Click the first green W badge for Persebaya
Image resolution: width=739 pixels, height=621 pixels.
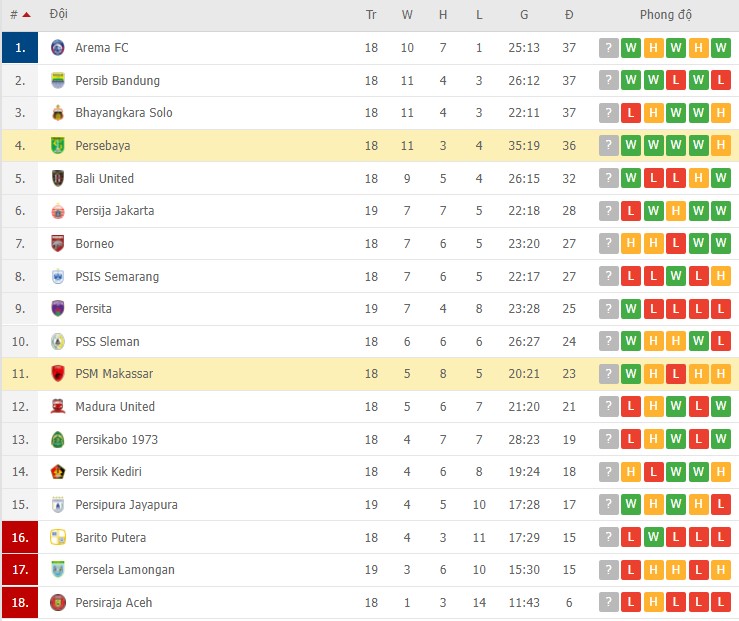coord(631,146)
